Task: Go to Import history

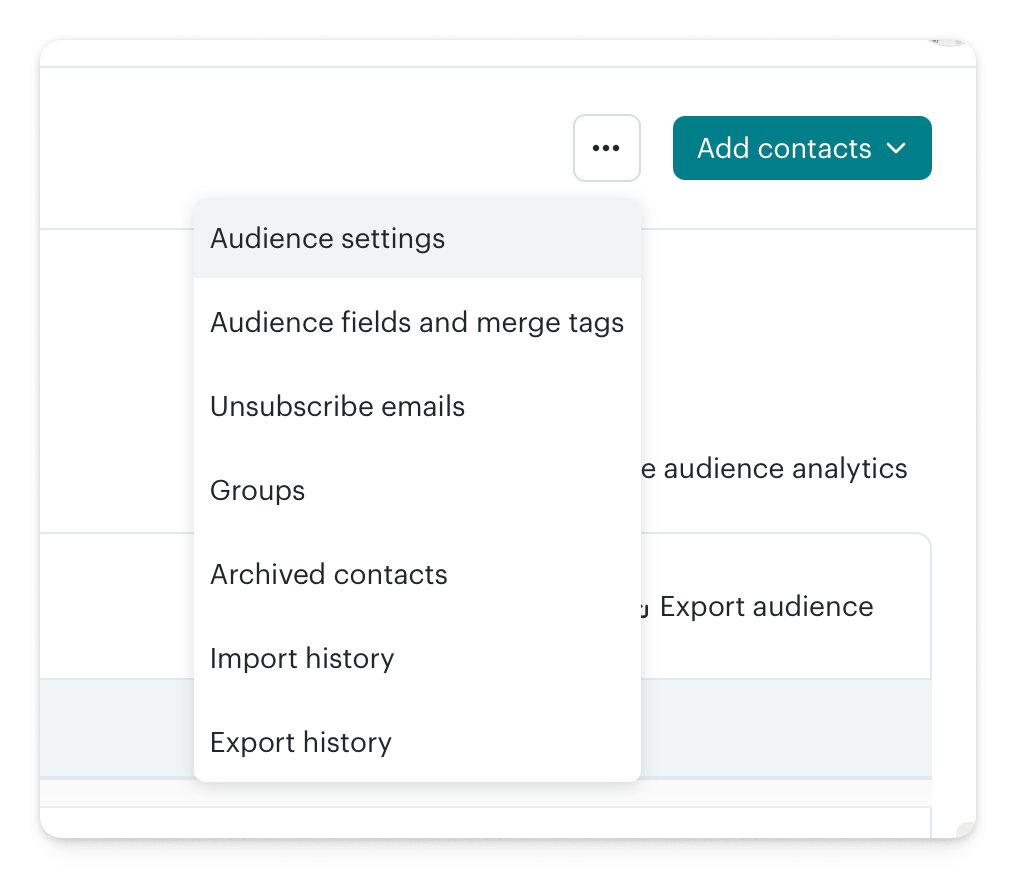Action: coord(302,659)
